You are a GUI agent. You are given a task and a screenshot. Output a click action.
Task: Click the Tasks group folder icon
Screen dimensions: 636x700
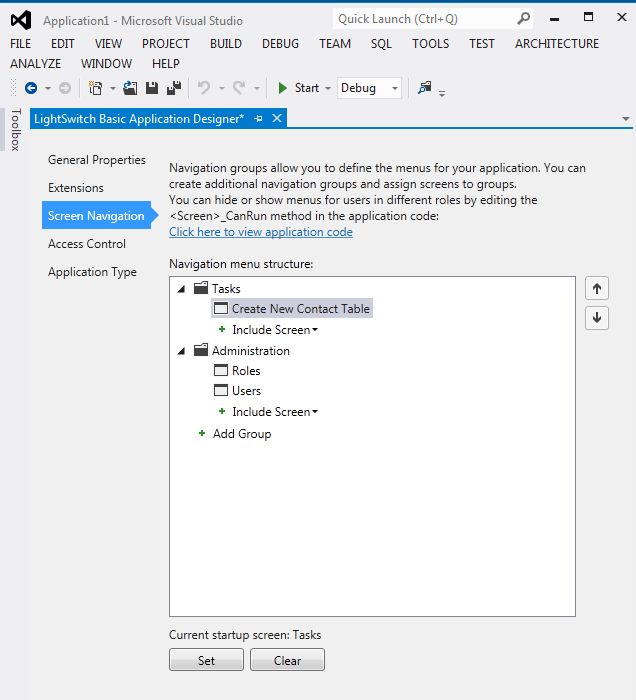pyautogui.click(x=201, y=288)
